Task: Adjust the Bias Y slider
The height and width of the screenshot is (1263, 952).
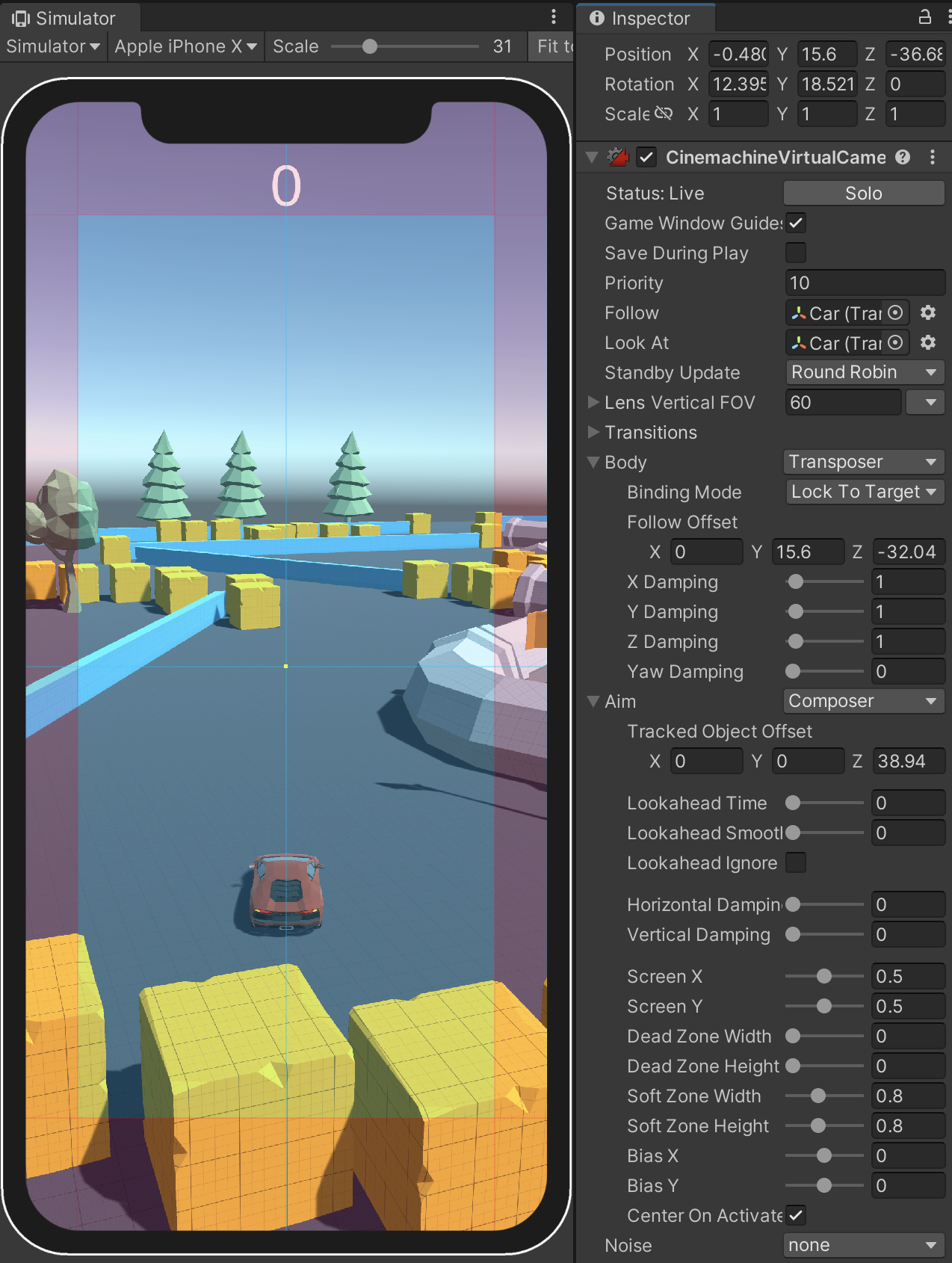Action: tap(824, 1185)
